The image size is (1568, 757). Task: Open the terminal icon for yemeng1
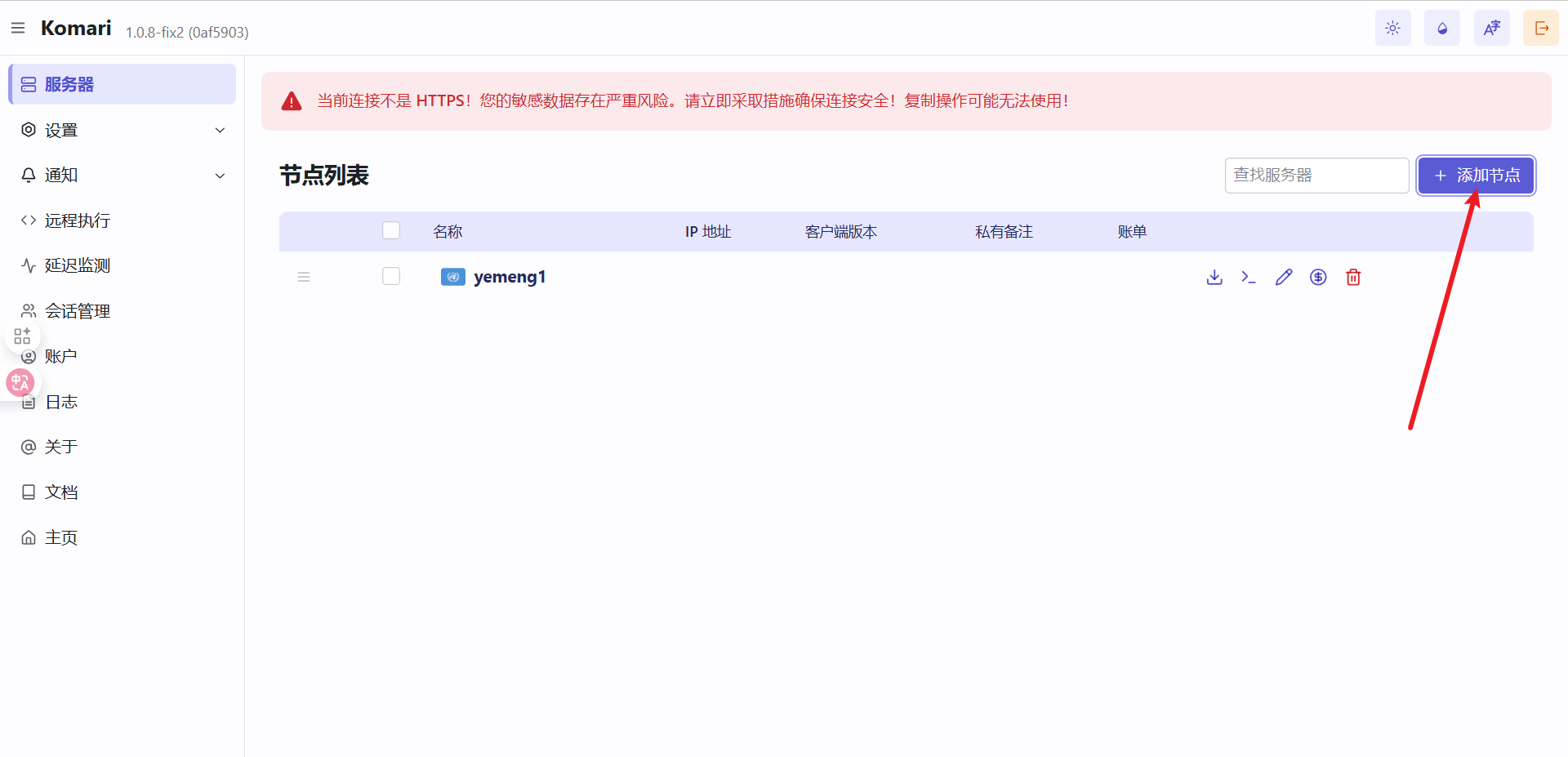click(1249, 278)
